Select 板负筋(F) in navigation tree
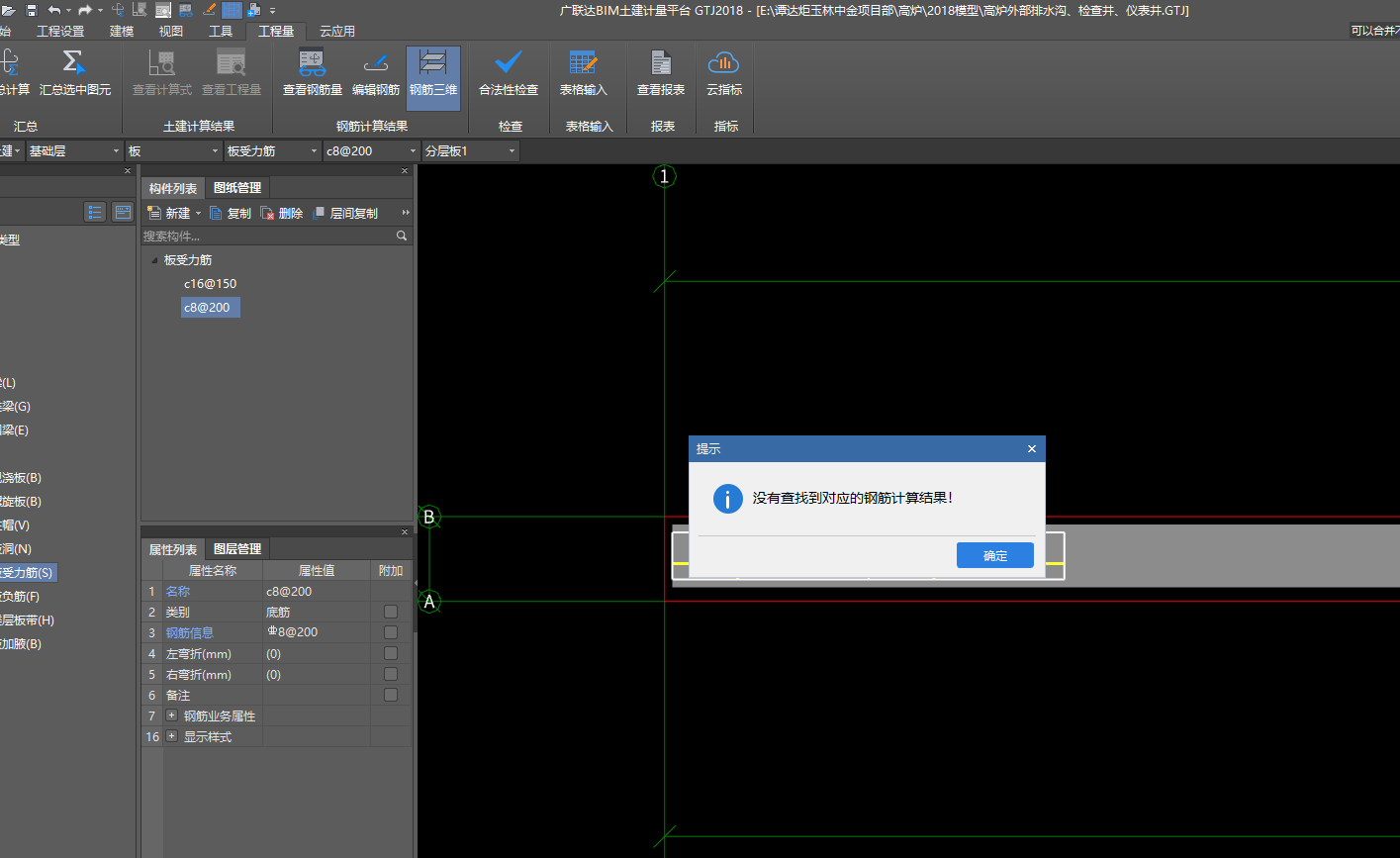The image size is (1400, 858). click(20, 597)
